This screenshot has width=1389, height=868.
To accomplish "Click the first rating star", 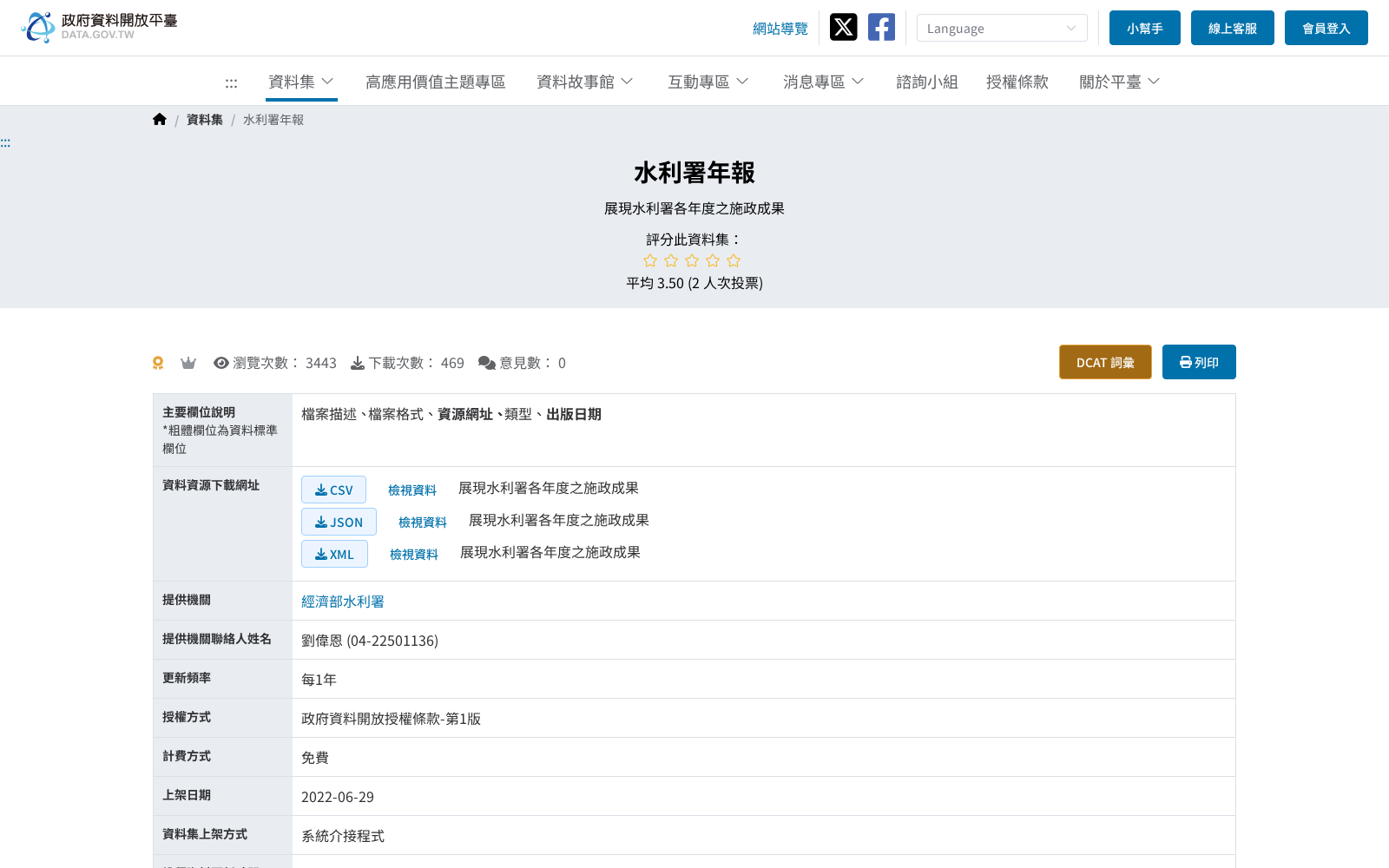I will [x=650, y=260].
